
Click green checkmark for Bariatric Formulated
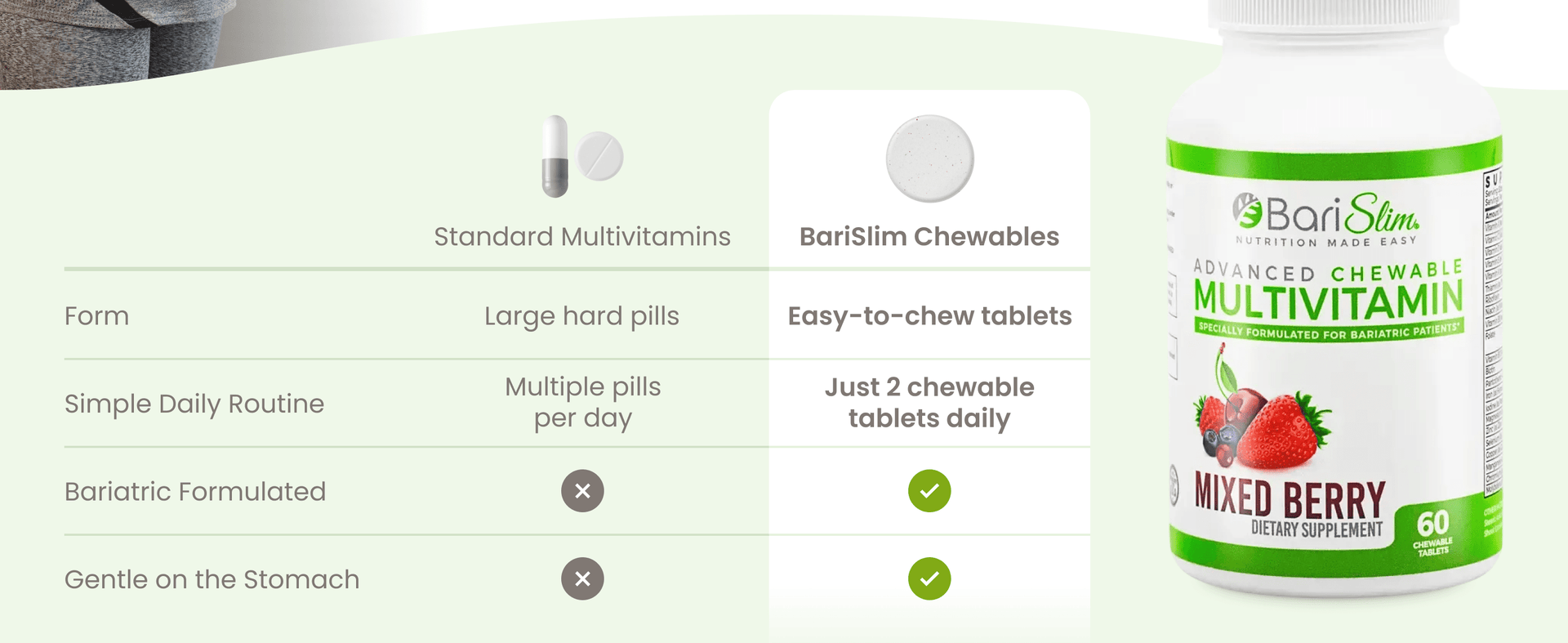click(x=929, y=491)
